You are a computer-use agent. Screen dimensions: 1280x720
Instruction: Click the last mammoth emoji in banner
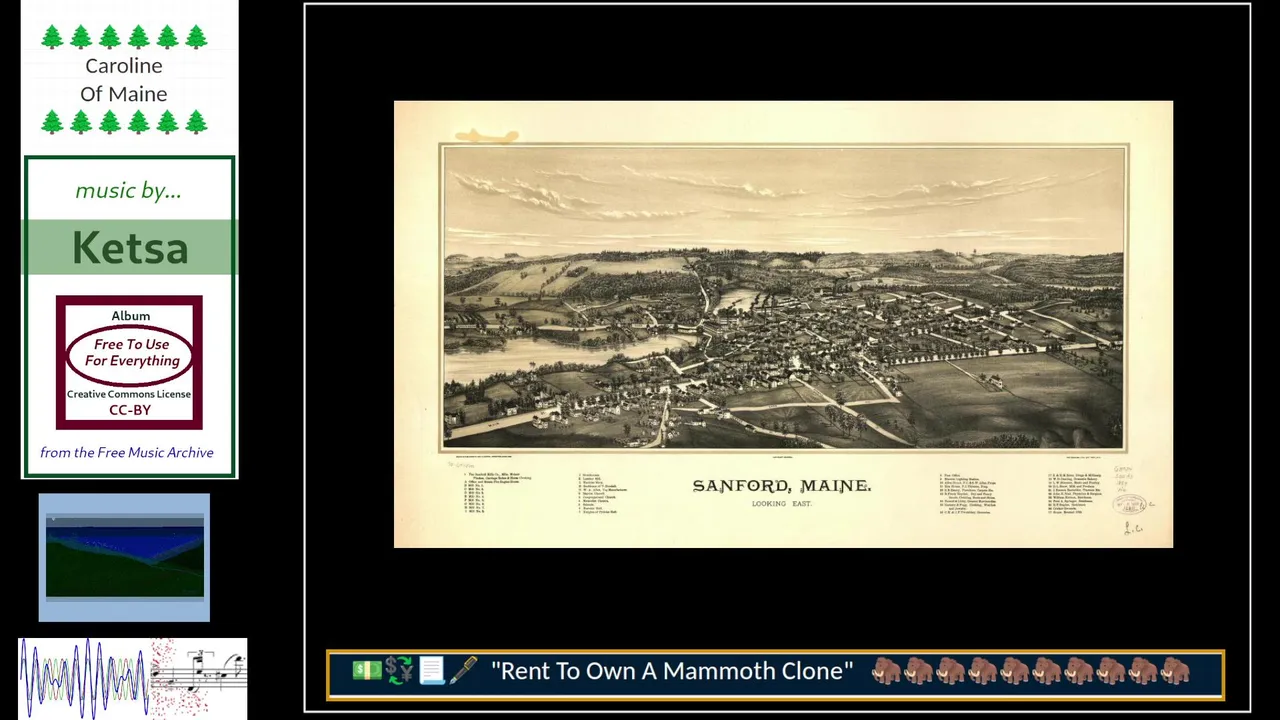[x=1175, y=671]
